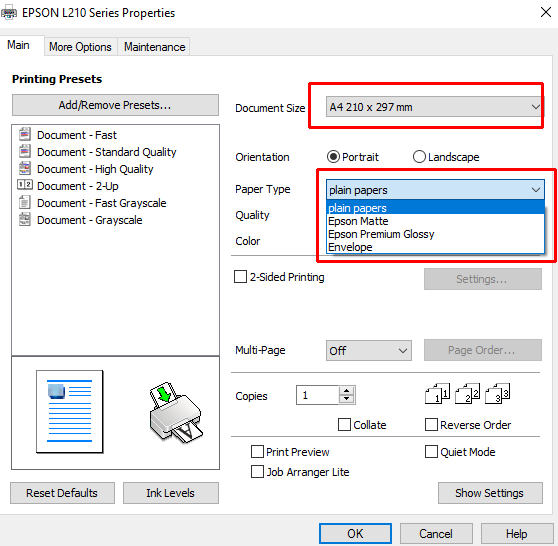The height and width of the screenshot is (546, 558).
Task: Increase copies with the up arrow
Action: pos(346,390)
